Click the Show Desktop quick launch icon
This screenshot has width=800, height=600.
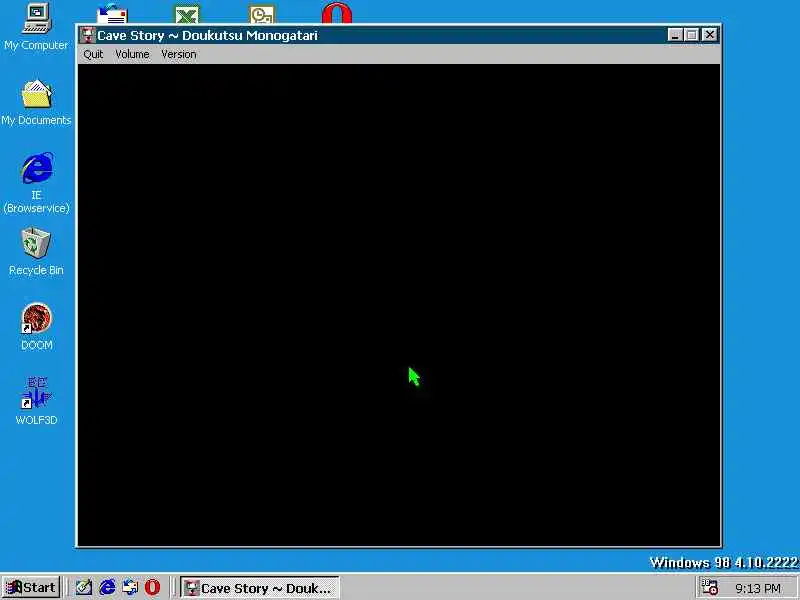(x=84, y=587)
